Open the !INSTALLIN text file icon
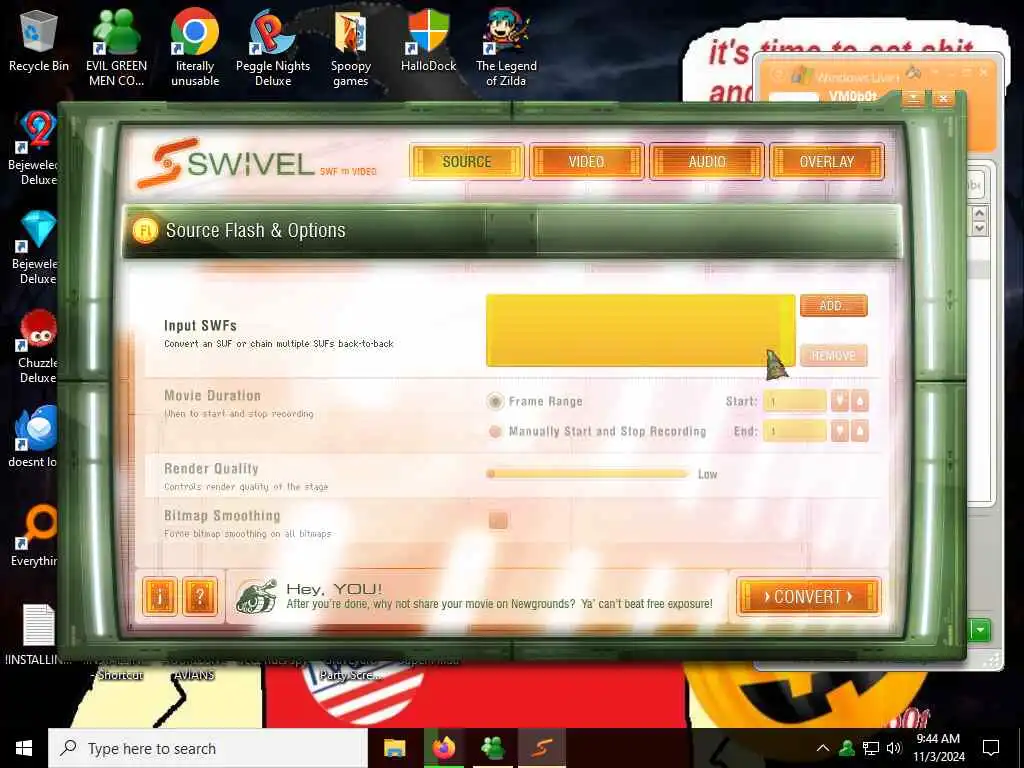Image resolution: width=1024 pixels, height=768 pixels. 38,633
